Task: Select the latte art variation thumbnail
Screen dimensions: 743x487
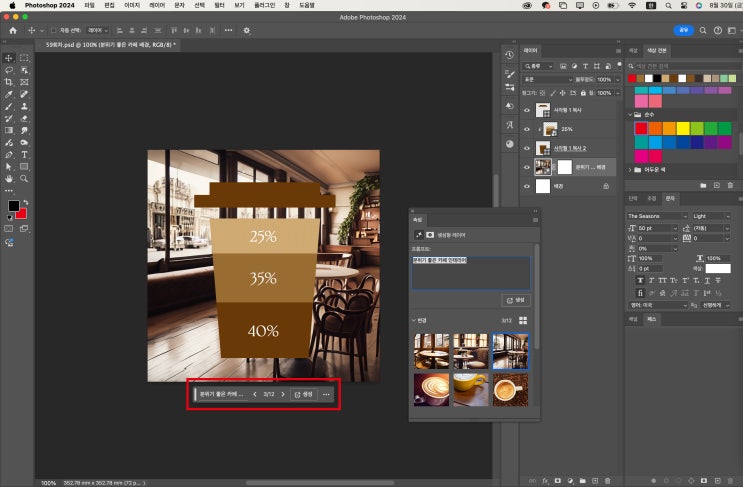Action: pyautogui.click(x=432, y=389)
